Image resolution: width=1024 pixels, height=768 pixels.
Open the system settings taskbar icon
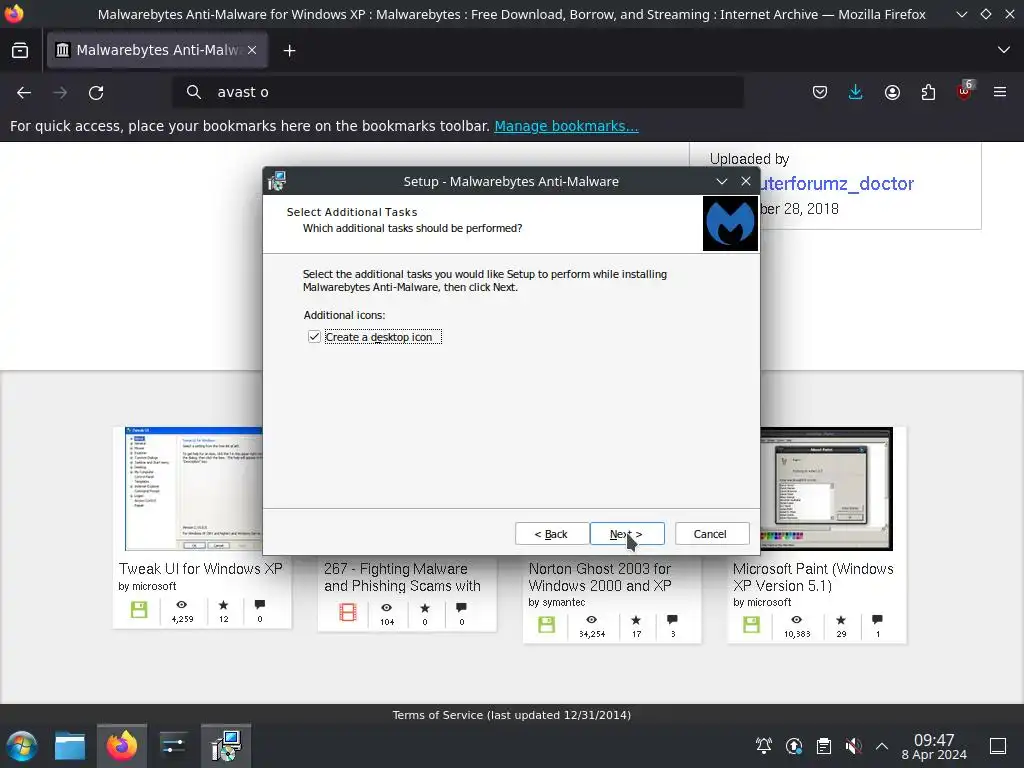[173, 746]
